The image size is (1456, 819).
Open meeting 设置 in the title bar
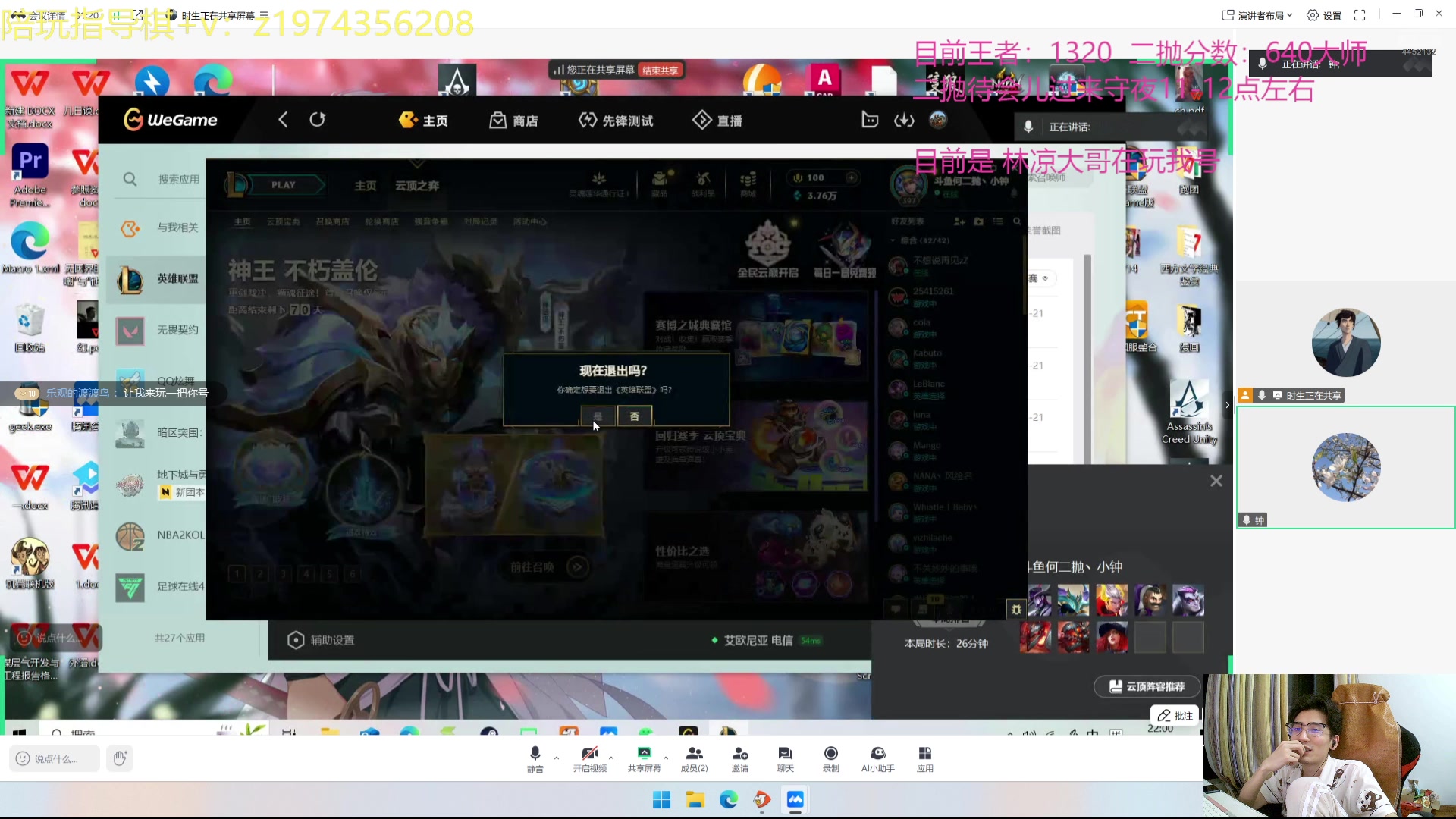(1324, 15)
